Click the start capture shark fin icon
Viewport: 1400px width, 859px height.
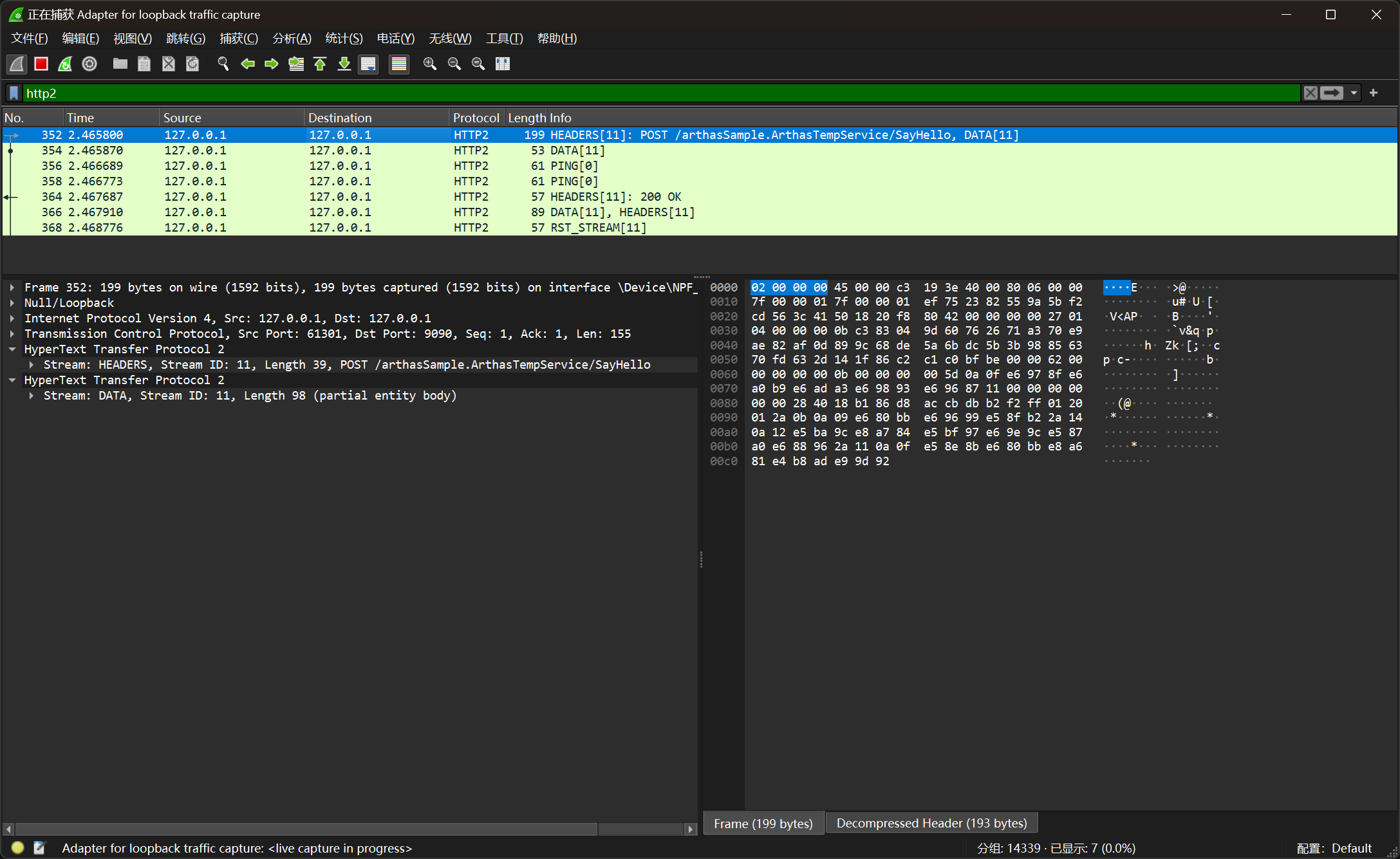(17, 64)
